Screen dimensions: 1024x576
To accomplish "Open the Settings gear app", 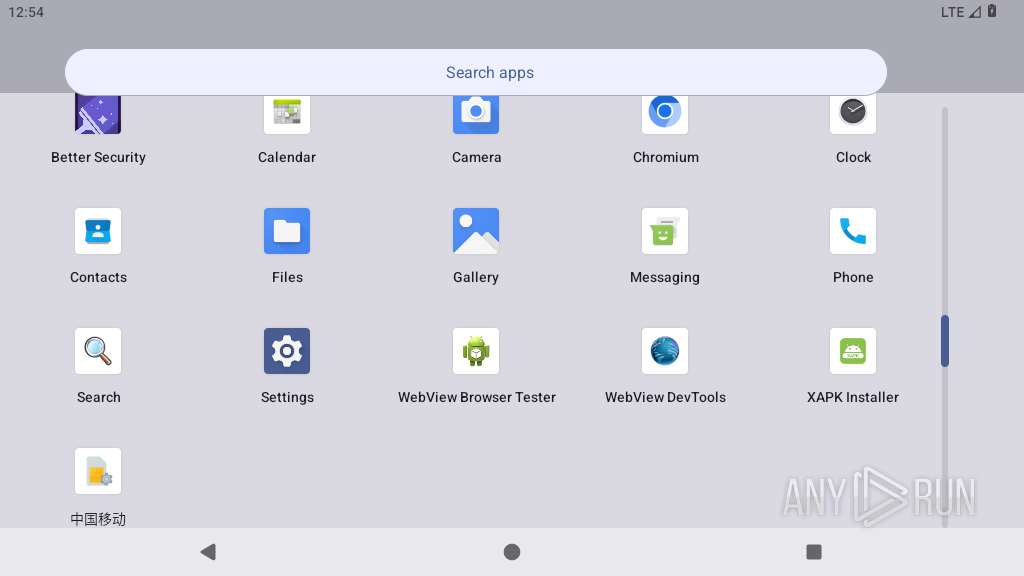I will tap(287, 351).
